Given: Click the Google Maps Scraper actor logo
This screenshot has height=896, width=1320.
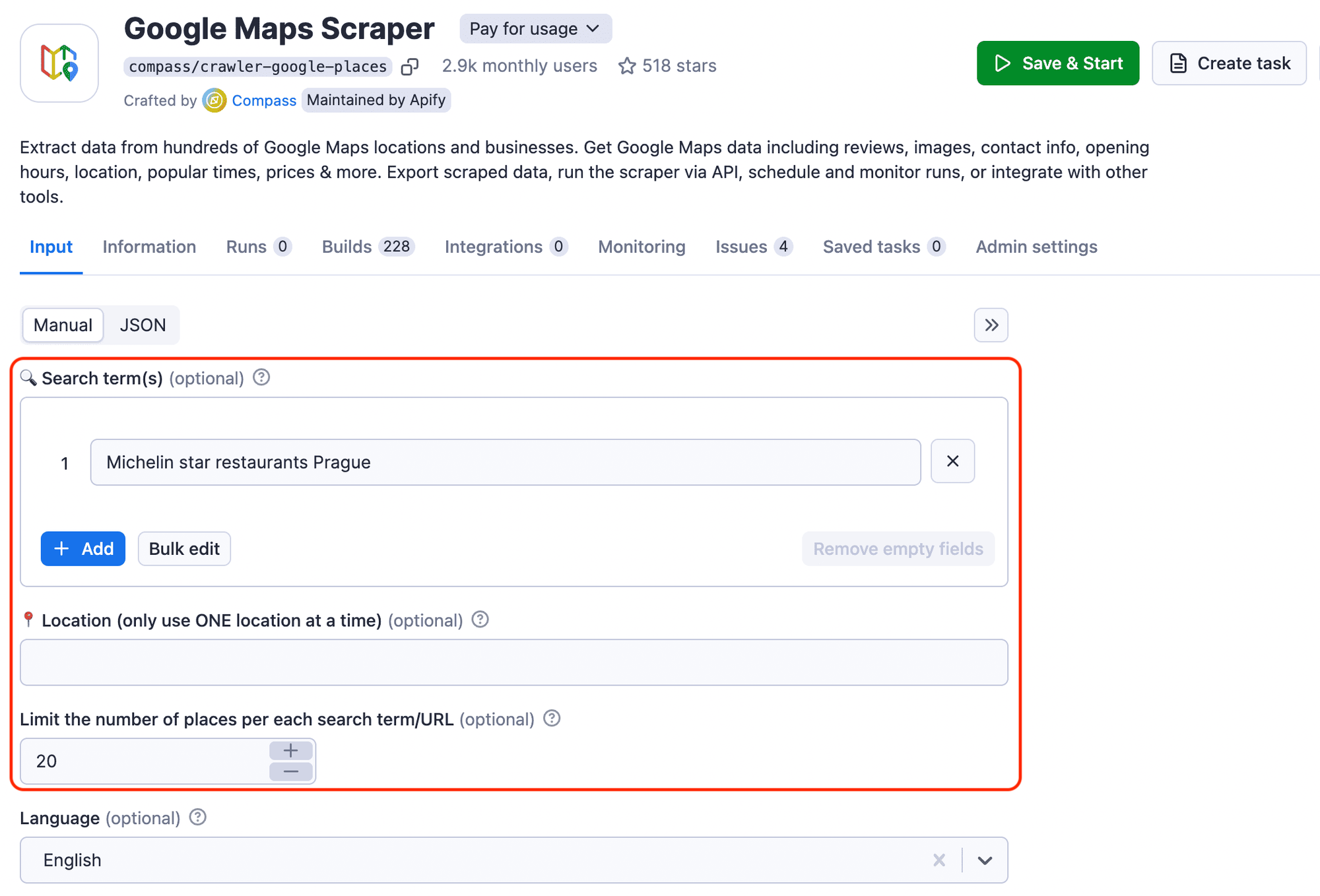Looking at the screenshot, I should [59, 63].
